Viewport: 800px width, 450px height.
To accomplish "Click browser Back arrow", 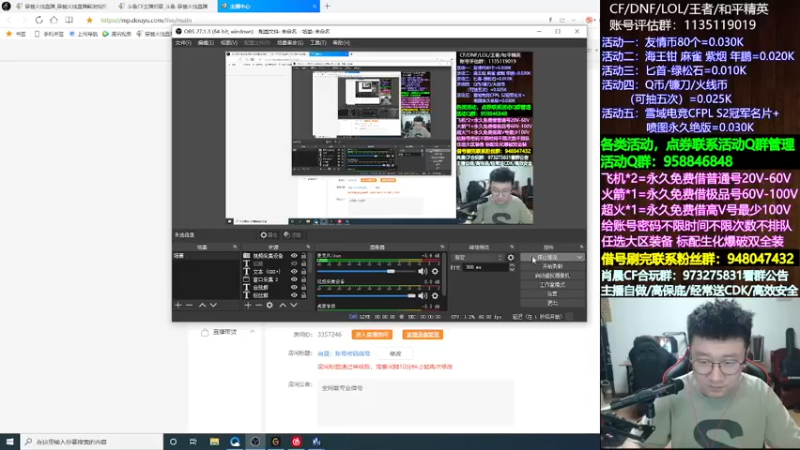I will pyautogui.click(x=9, y=20).
